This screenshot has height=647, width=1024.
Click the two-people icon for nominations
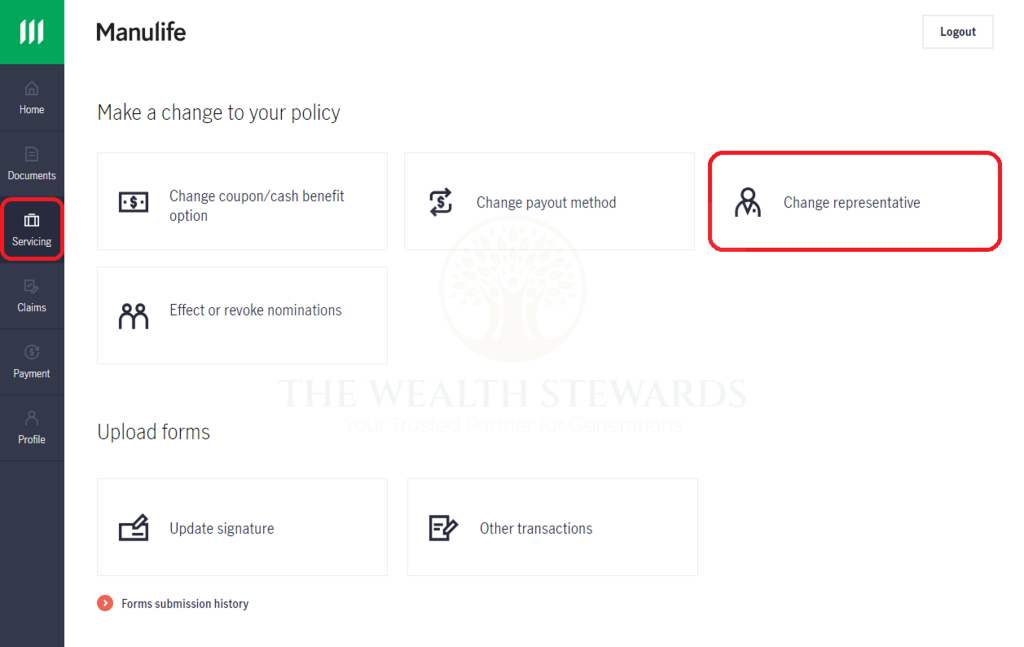(133, 314)
